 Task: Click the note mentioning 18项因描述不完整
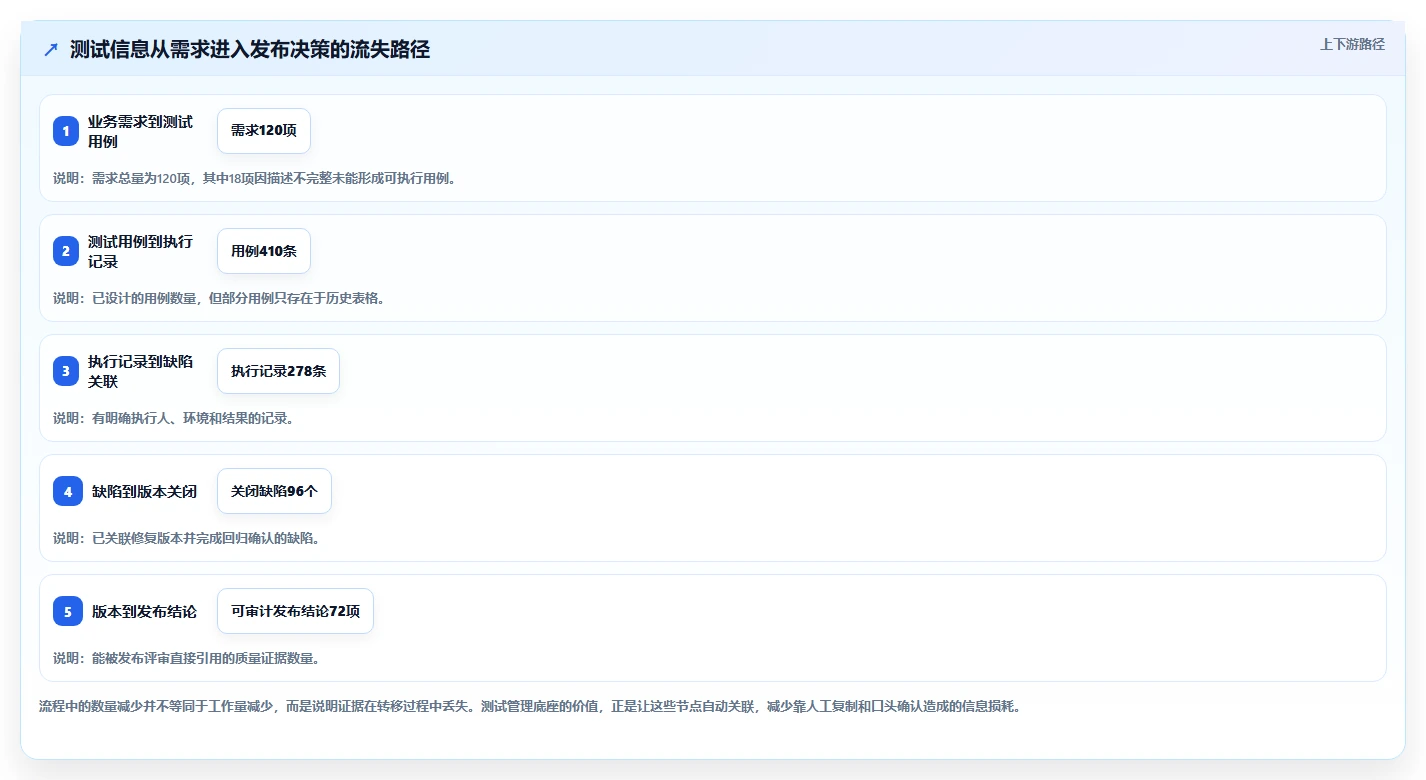click(254, 178)
